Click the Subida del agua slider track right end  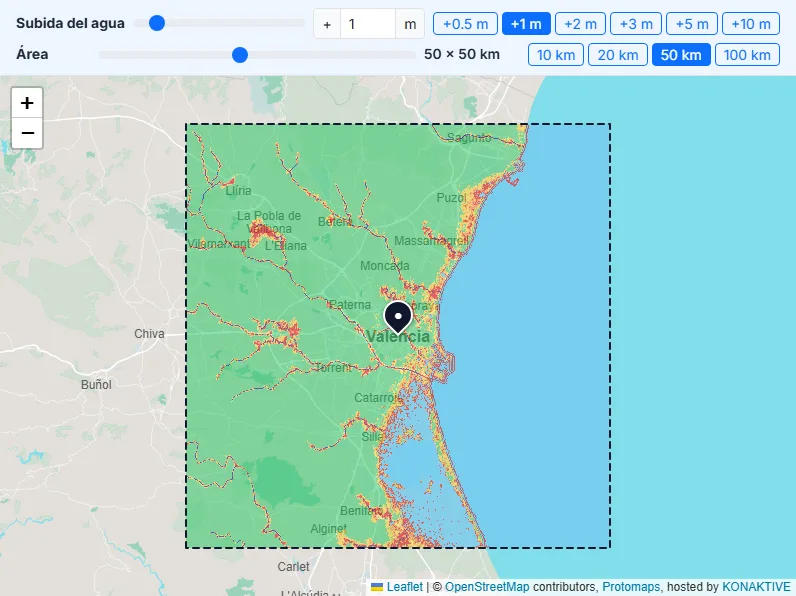(302, 23)
